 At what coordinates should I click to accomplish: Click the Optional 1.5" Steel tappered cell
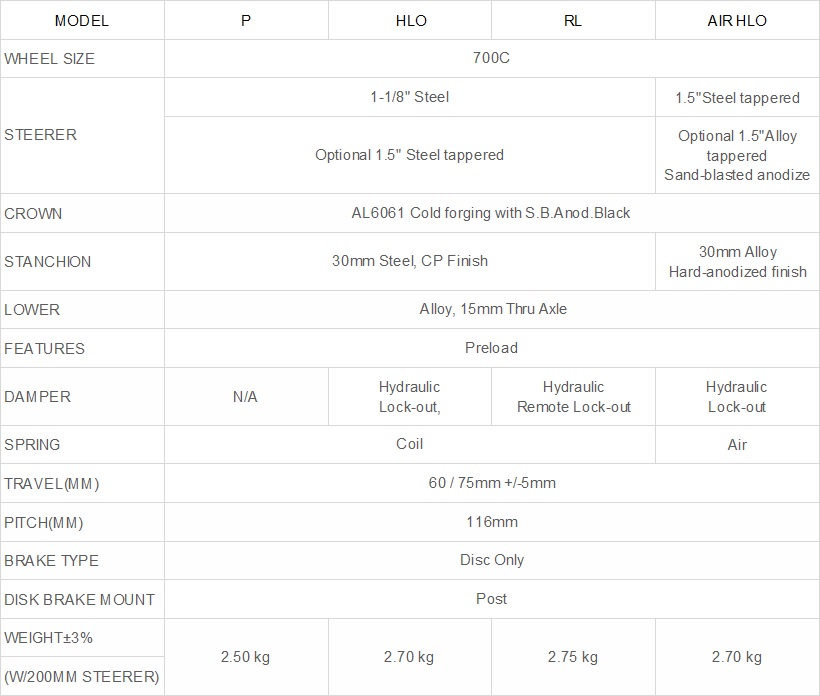click(410, 155)
